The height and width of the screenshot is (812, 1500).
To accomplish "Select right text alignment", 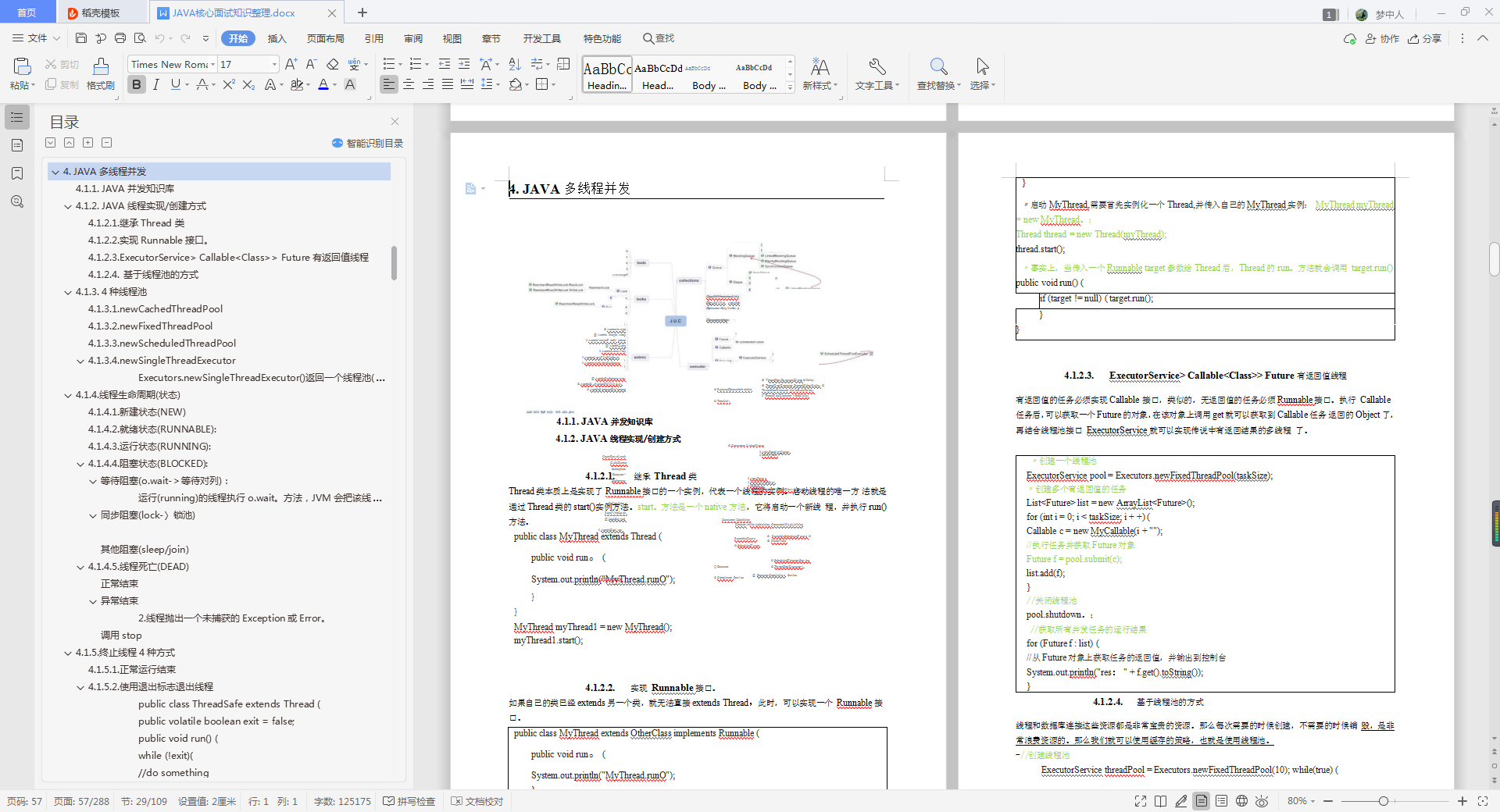I will tap(428, 84).
